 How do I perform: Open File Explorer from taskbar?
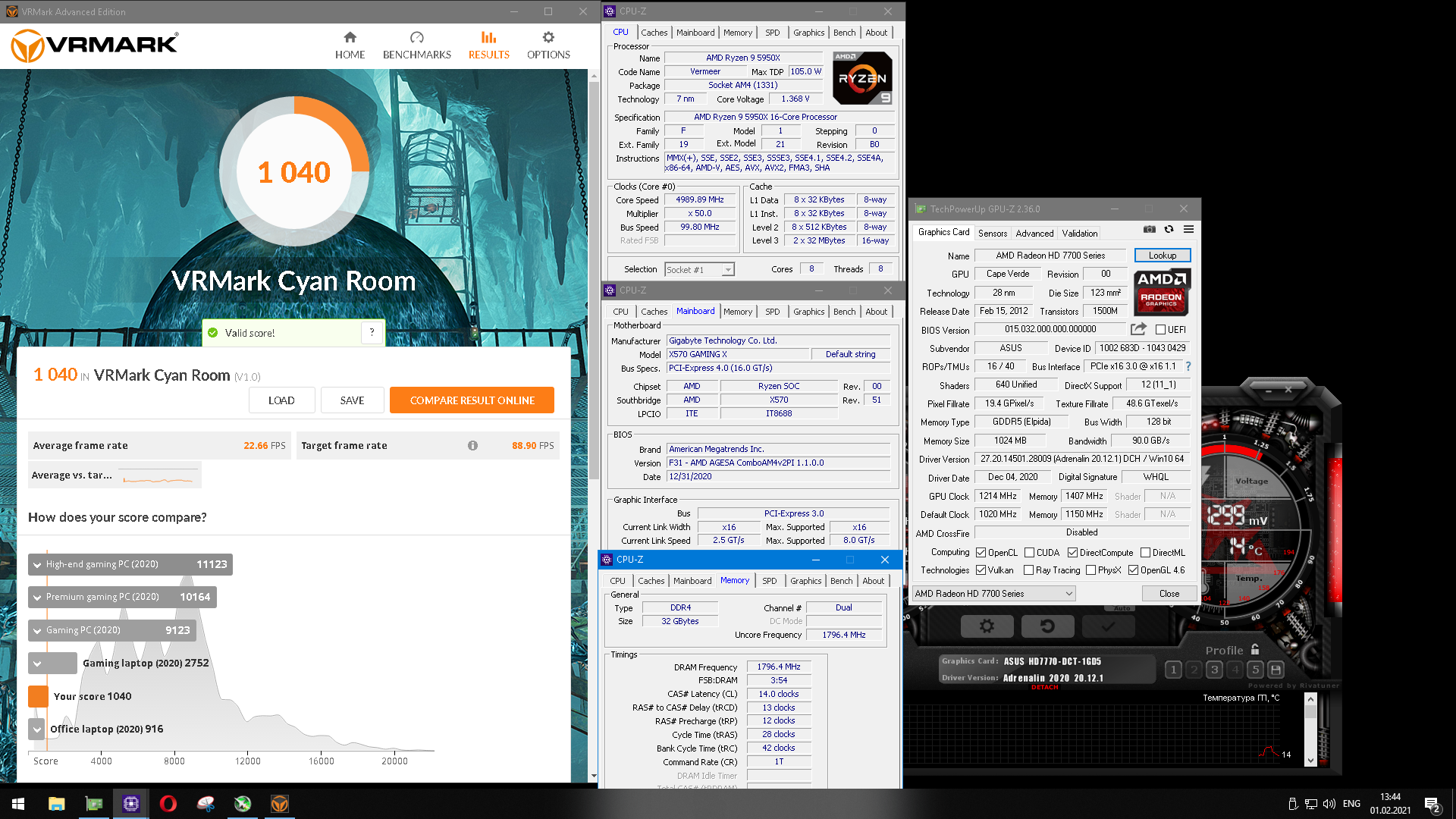tap(56, 804)
